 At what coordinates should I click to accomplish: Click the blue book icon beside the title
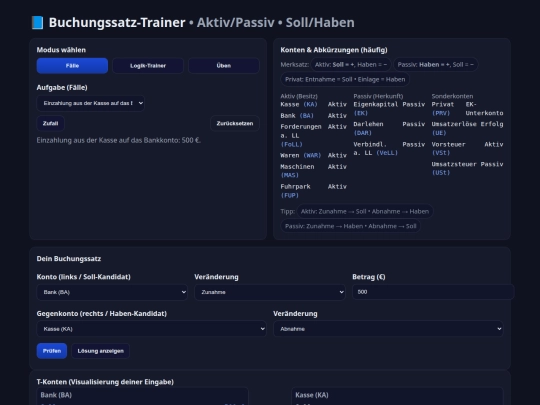(38, 23)
